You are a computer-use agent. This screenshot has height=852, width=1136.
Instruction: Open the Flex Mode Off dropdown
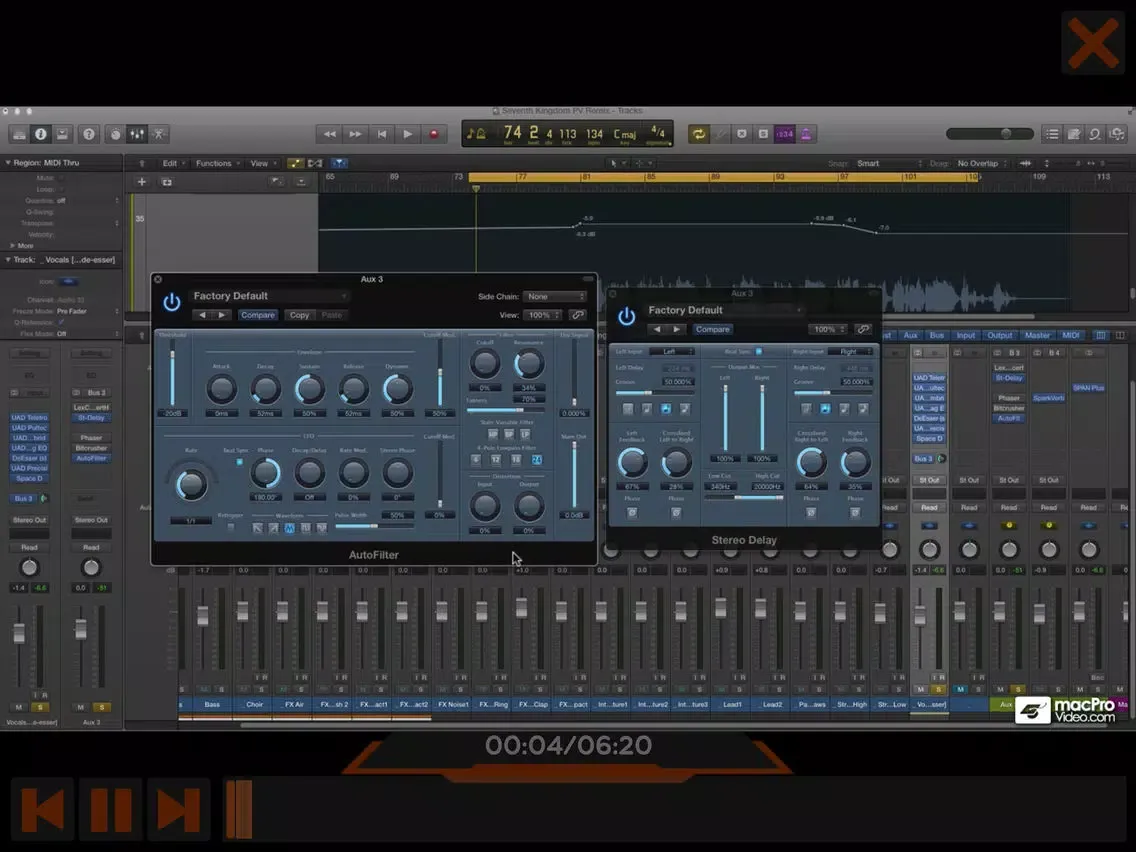point(87,334)
